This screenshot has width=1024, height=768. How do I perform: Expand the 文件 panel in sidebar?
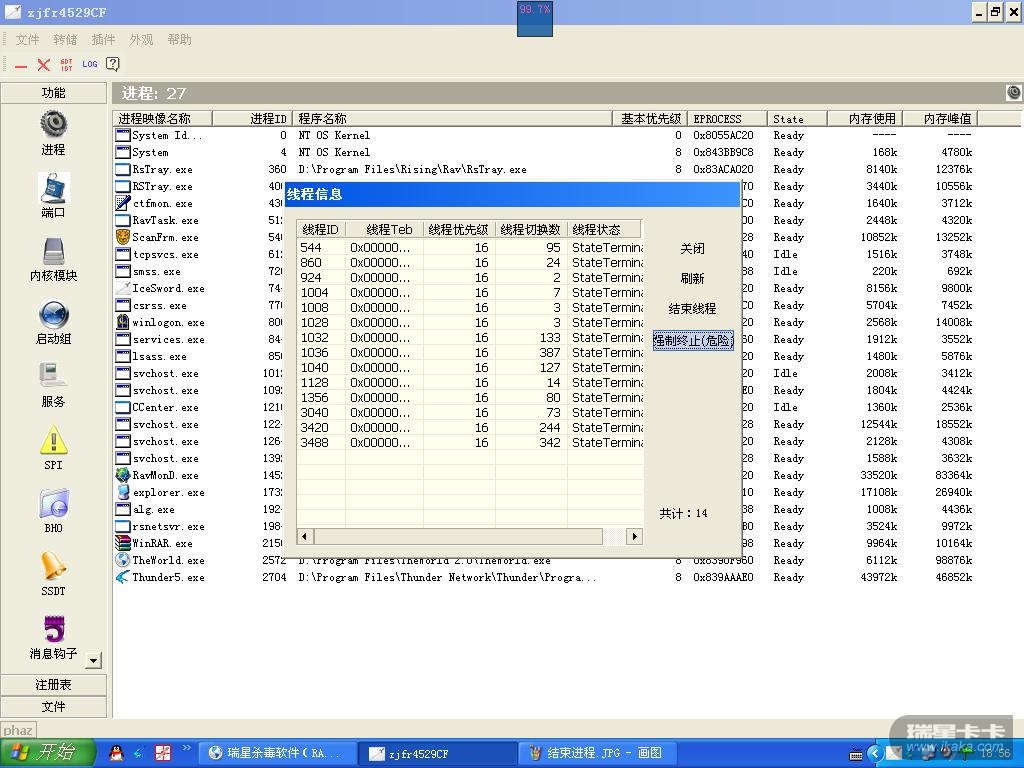tap(53, 706)
